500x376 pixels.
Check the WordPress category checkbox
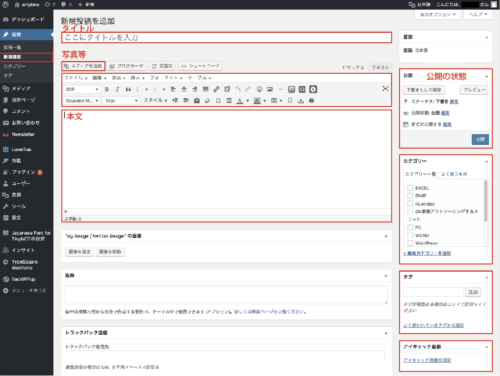(410, 243)
